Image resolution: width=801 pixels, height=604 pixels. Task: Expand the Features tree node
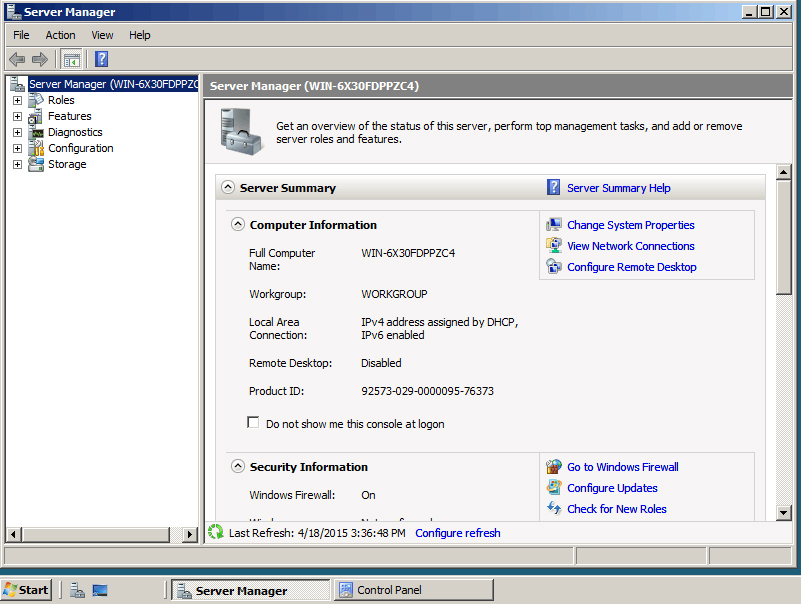[17, 117]
